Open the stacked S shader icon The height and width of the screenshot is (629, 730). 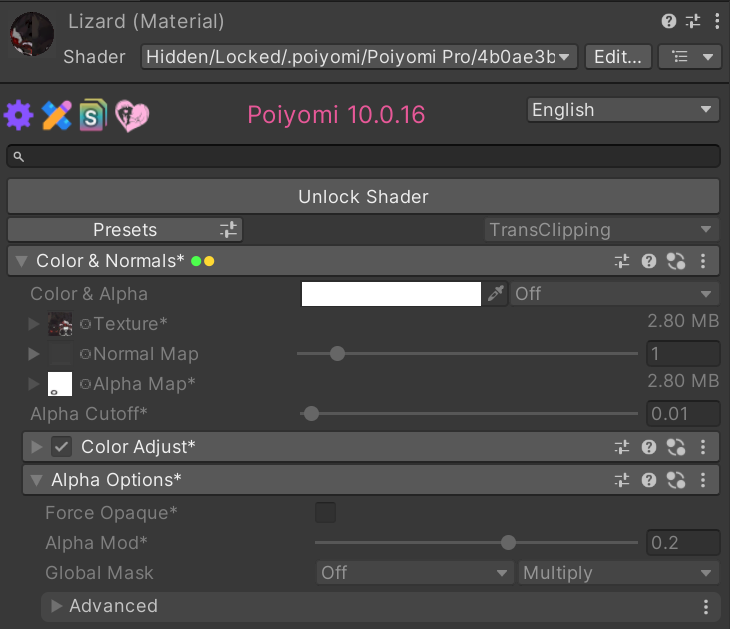(x=93, y=115)
